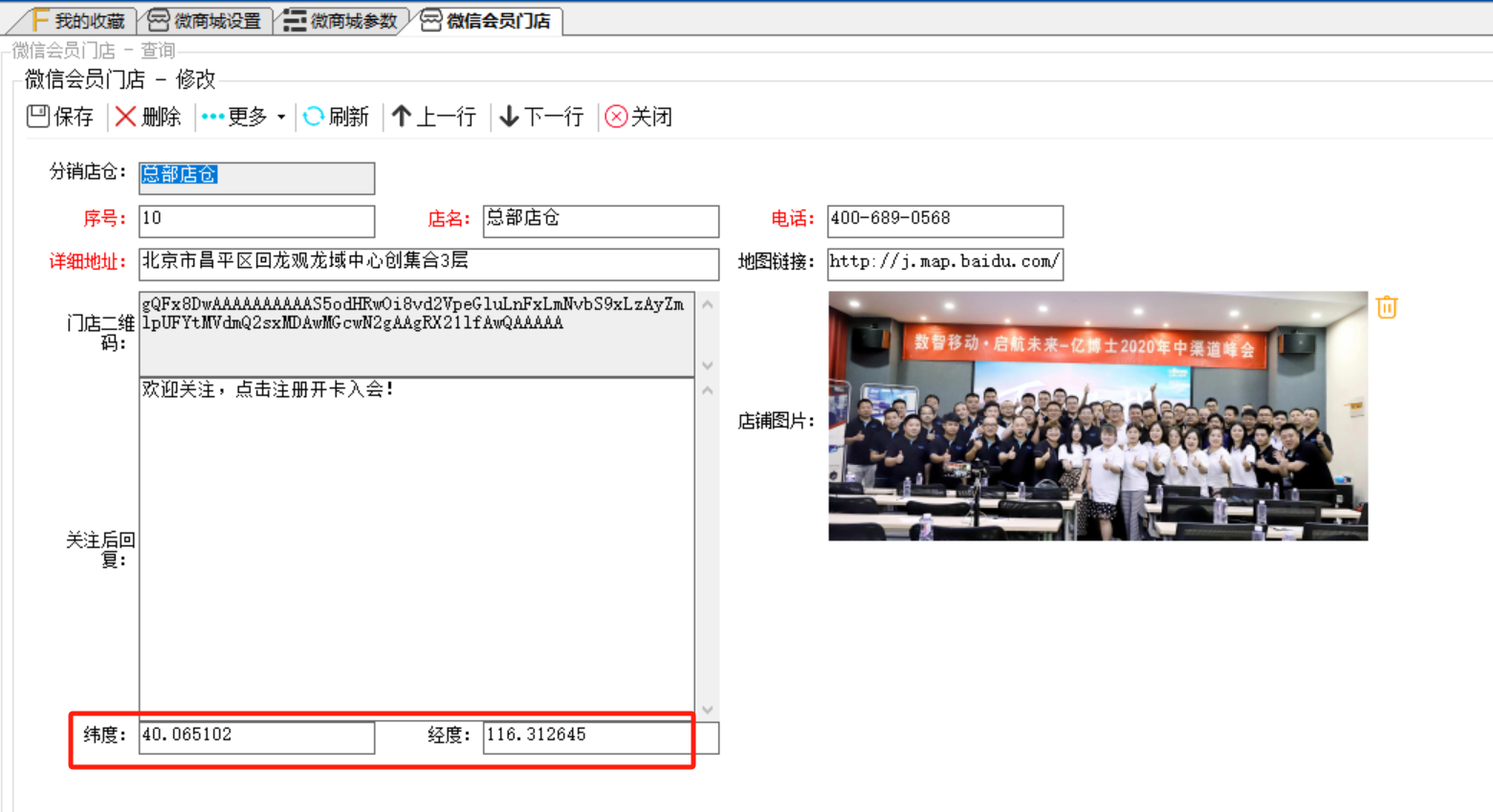The image size is (1493, 812).
Task: Select the 微信会员门店 tab
Action: (488, 21)
